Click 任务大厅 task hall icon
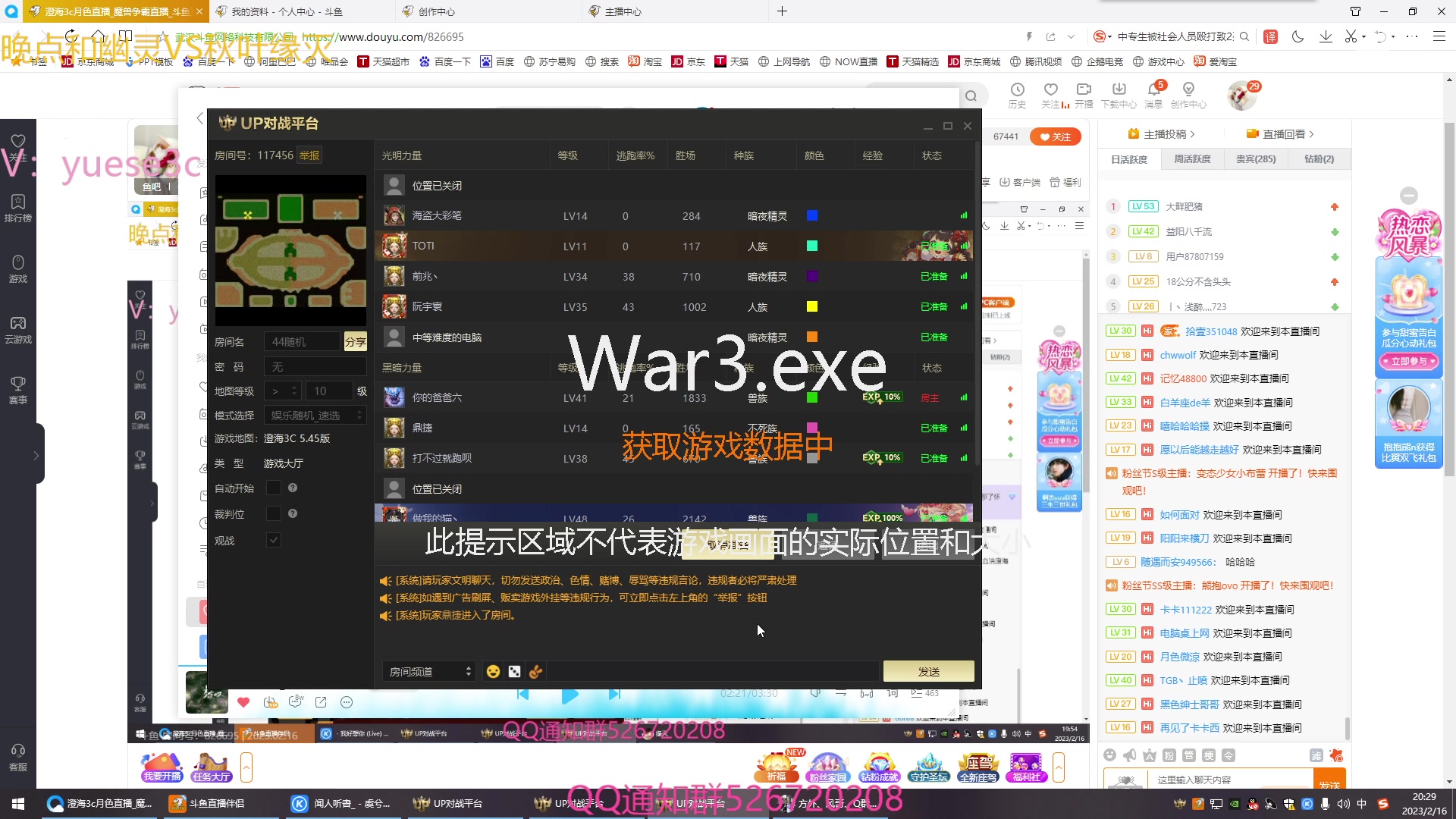This screenshot has height=819, width=1456. [212, 767]
